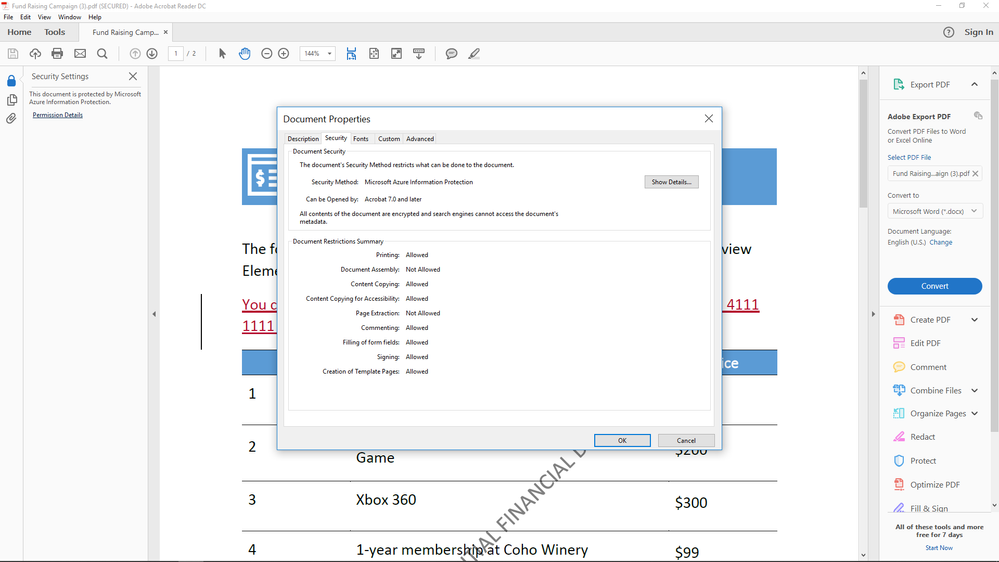Choose the Selection arrow tool
999x562 pixels.
(x=222, y=54)
